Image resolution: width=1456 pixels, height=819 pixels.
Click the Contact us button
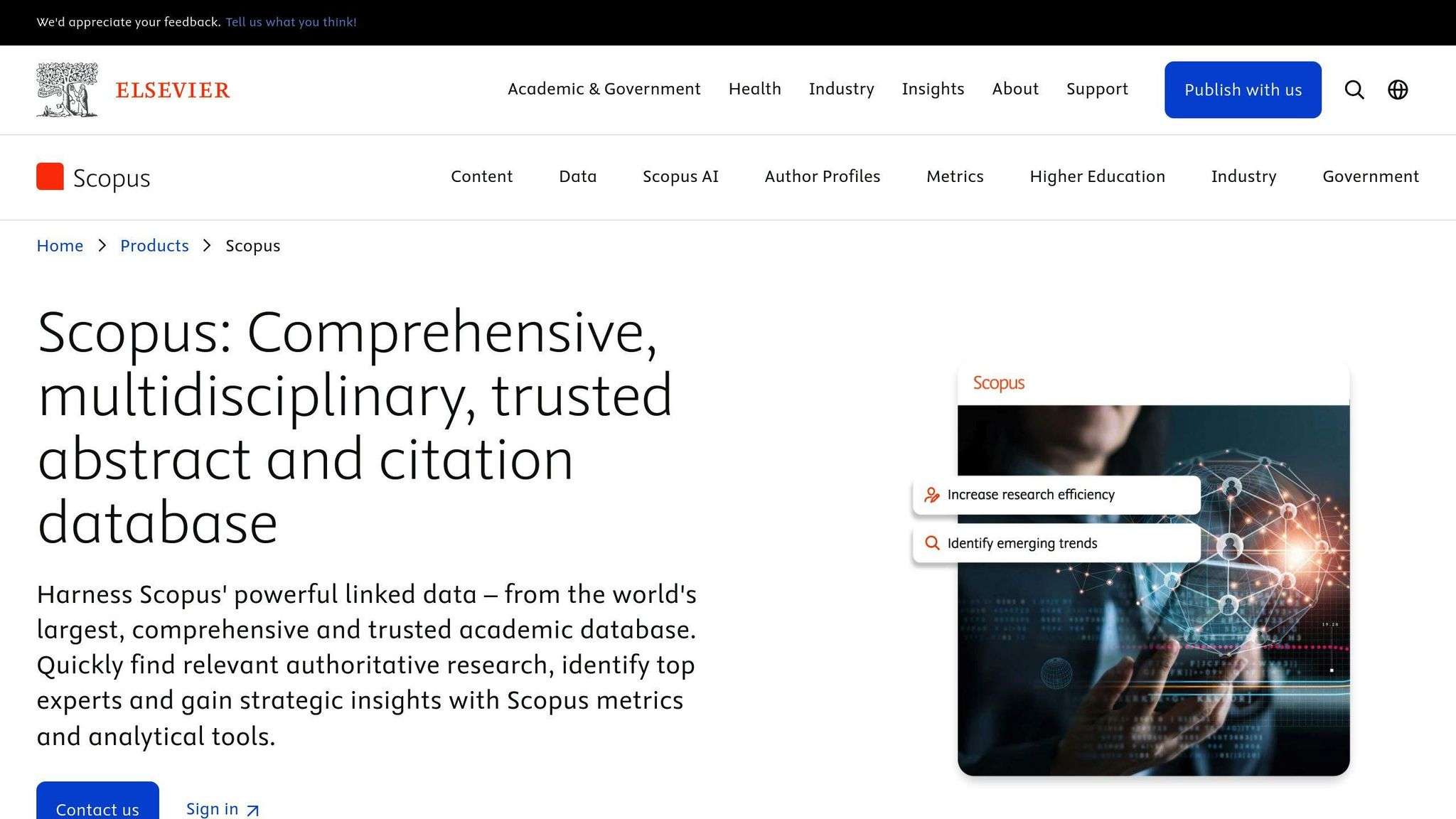97,809
